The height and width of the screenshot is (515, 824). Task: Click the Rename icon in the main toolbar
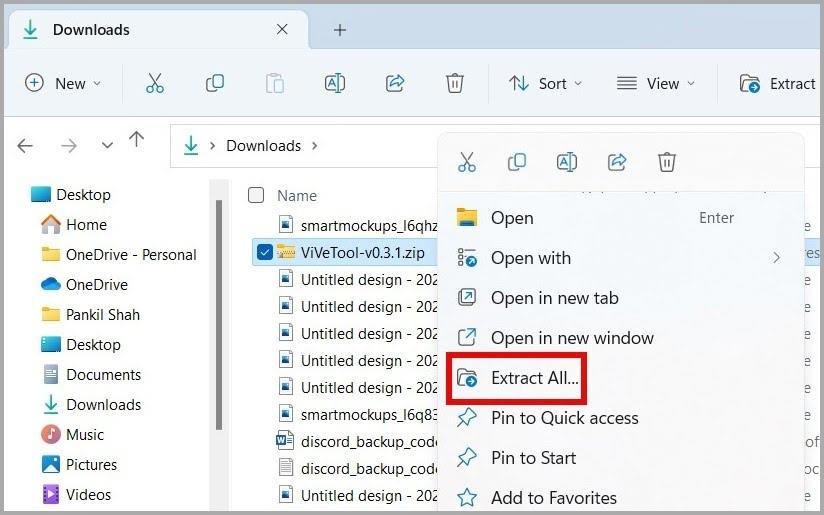(335, 83)
